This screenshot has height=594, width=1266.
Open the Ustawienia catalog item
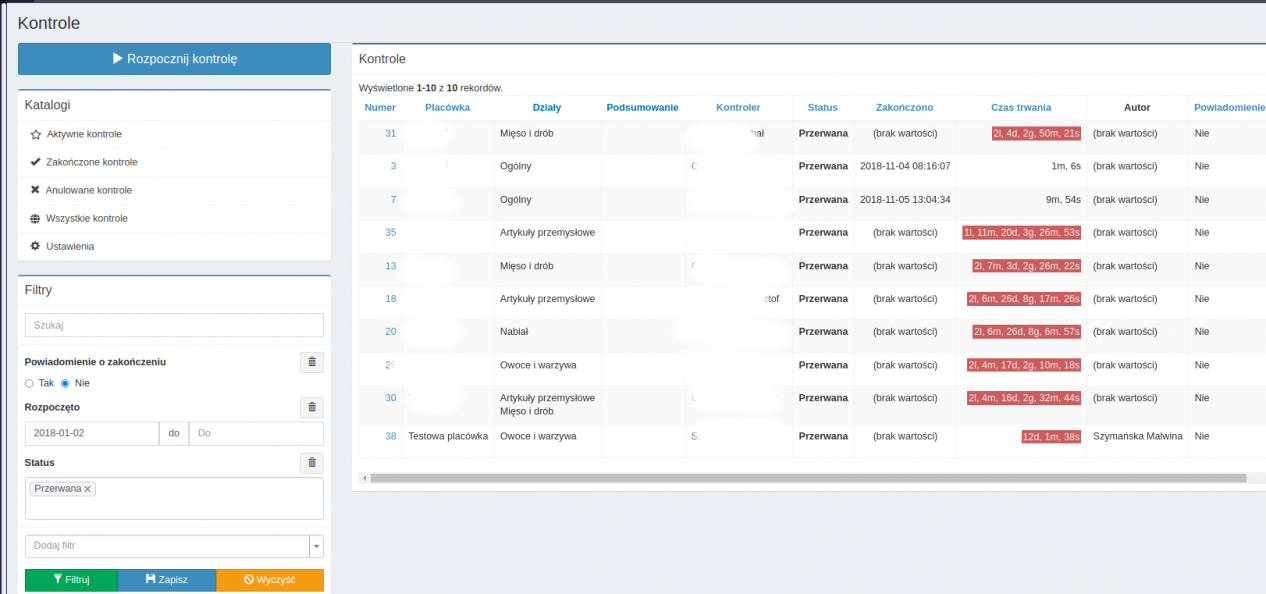(70, 246)
